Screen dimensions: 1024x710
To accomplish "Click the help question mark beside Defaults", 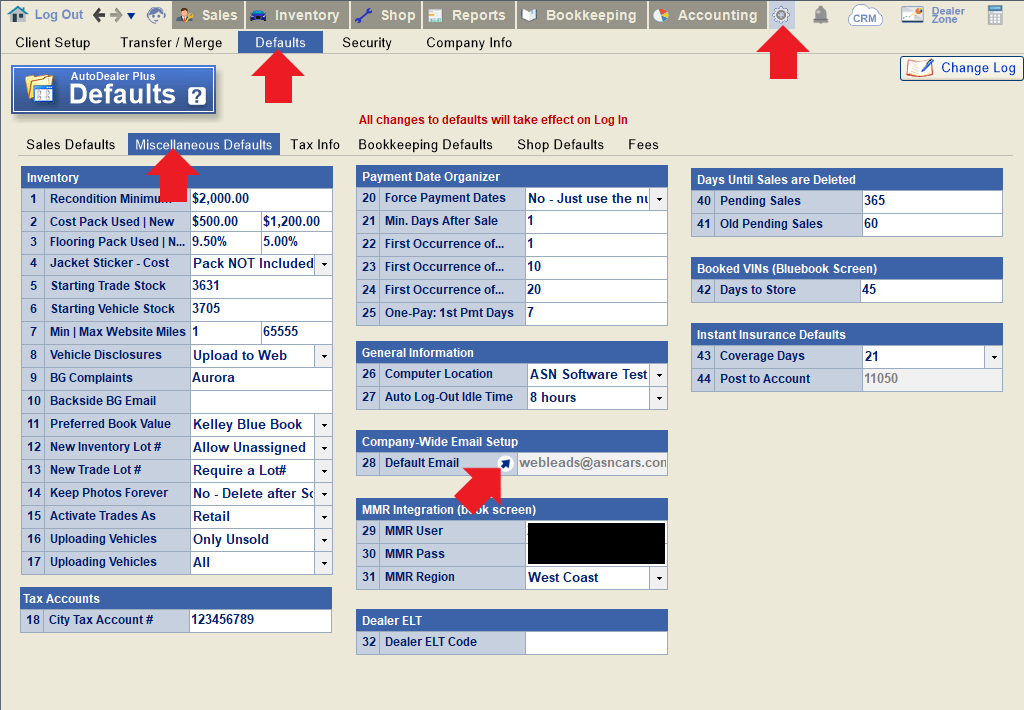I will coord(196,96).
